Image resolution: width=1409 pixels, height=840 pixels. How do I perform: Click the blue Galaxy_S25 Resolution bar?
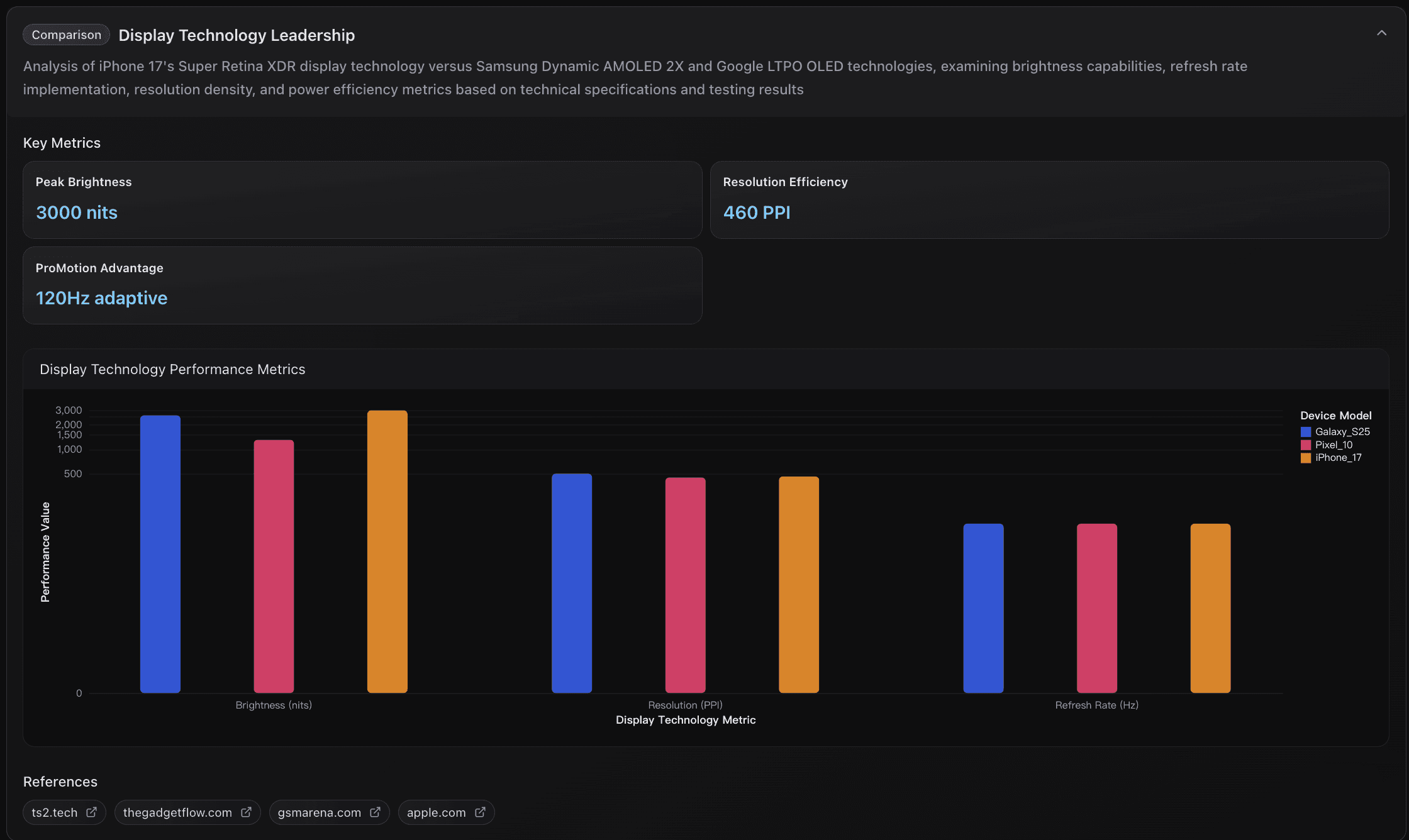(x=572, y=583)
